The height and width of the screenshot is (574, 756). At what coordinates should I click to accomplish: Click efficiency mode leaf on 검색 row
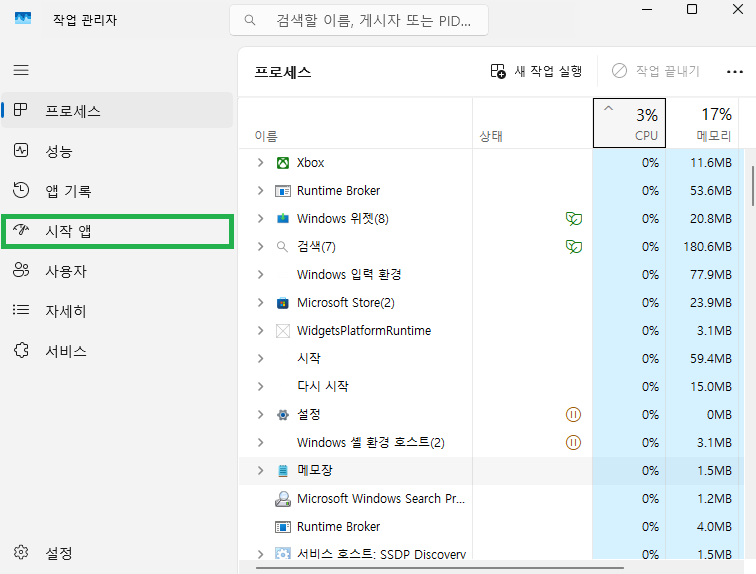574,247
